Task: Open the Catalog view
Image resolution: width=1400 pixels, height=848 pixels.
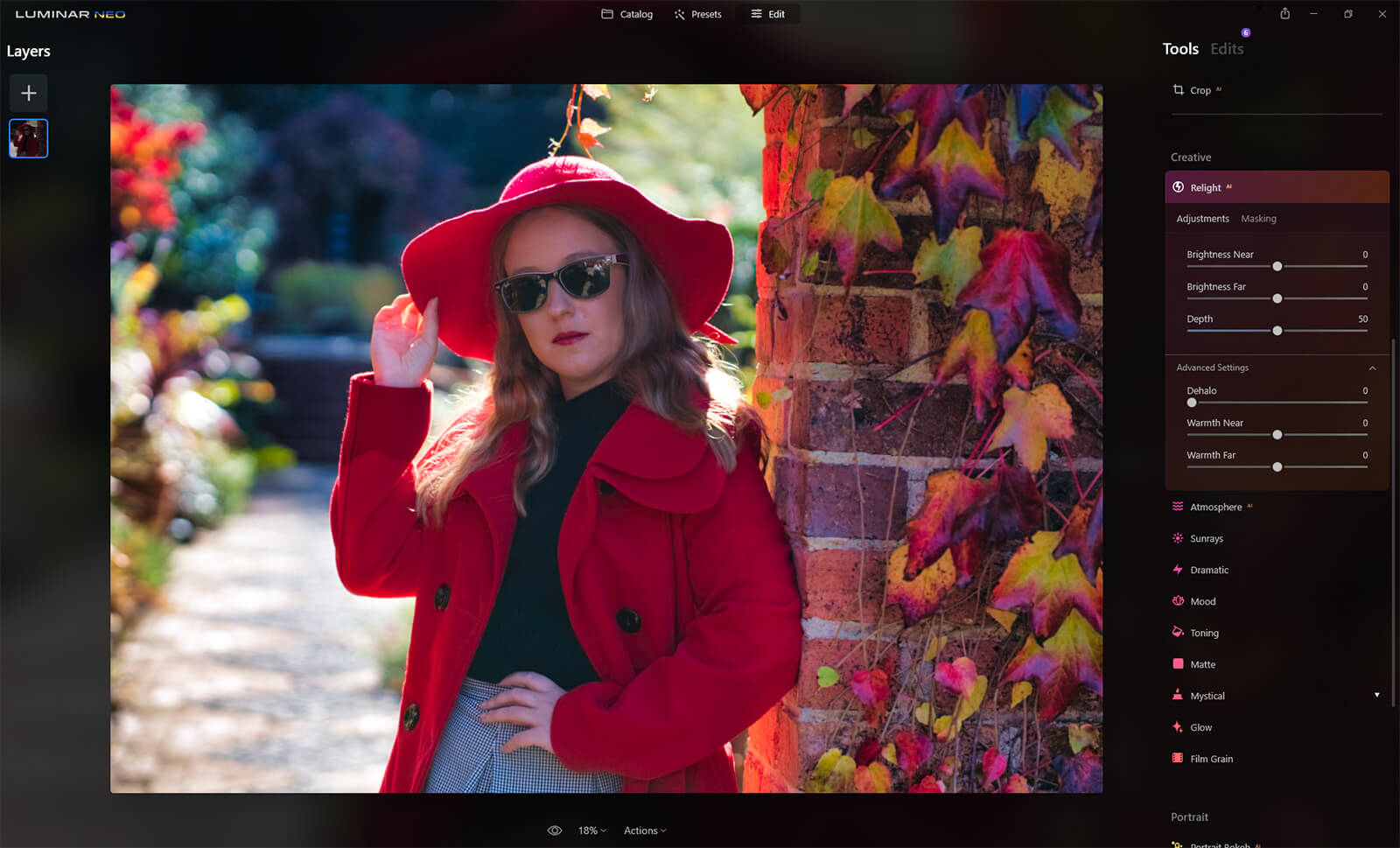Action: coord(627,14)
